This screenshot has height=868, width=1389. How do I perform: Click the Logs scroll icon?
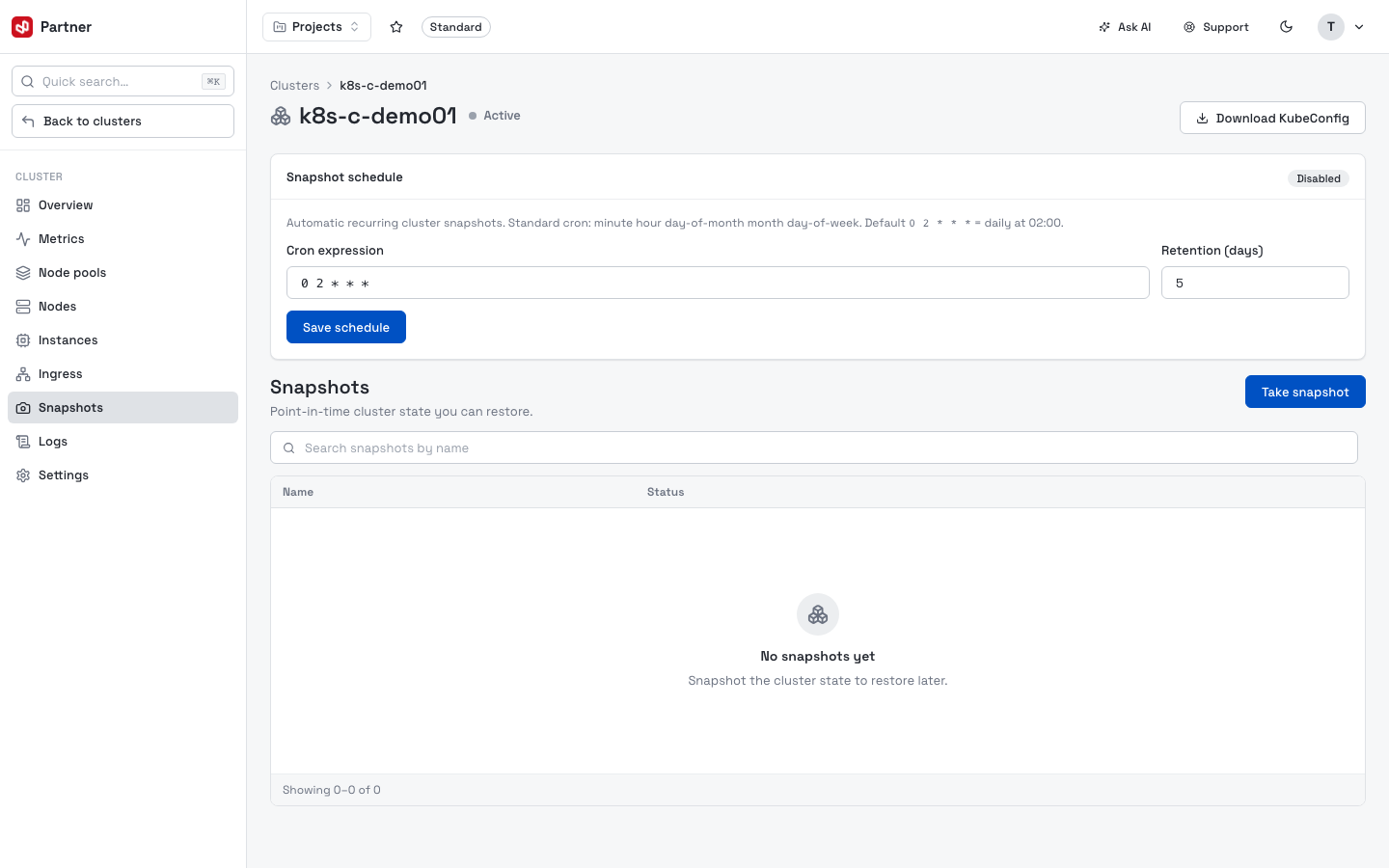pyautogui.click(x=23, y=442)
